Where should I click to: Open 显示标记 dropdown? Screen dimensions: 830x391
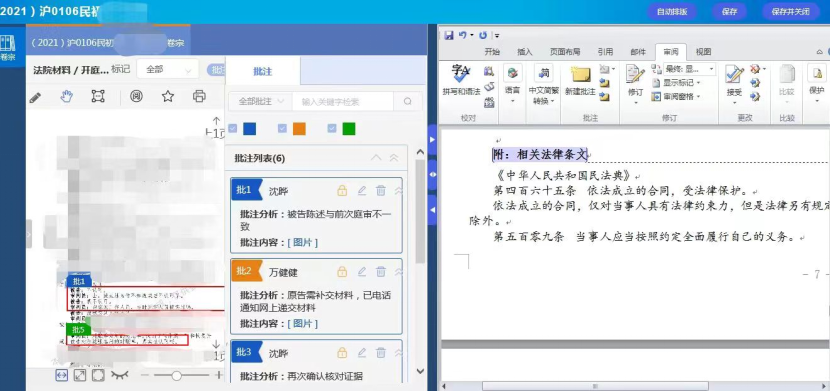[x=676, y=83]
